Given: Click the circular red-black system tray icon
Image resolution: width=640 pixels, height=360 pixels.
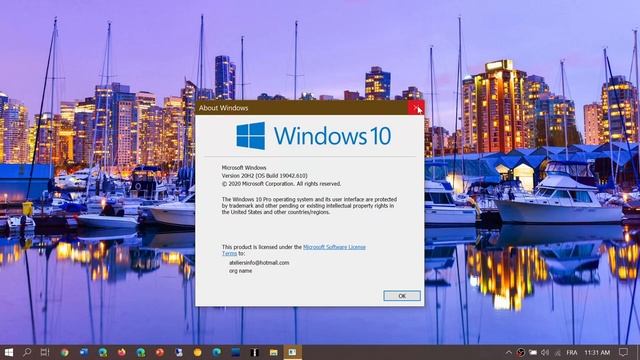Looking at the screenshot, I should click(x=521, y=352).
